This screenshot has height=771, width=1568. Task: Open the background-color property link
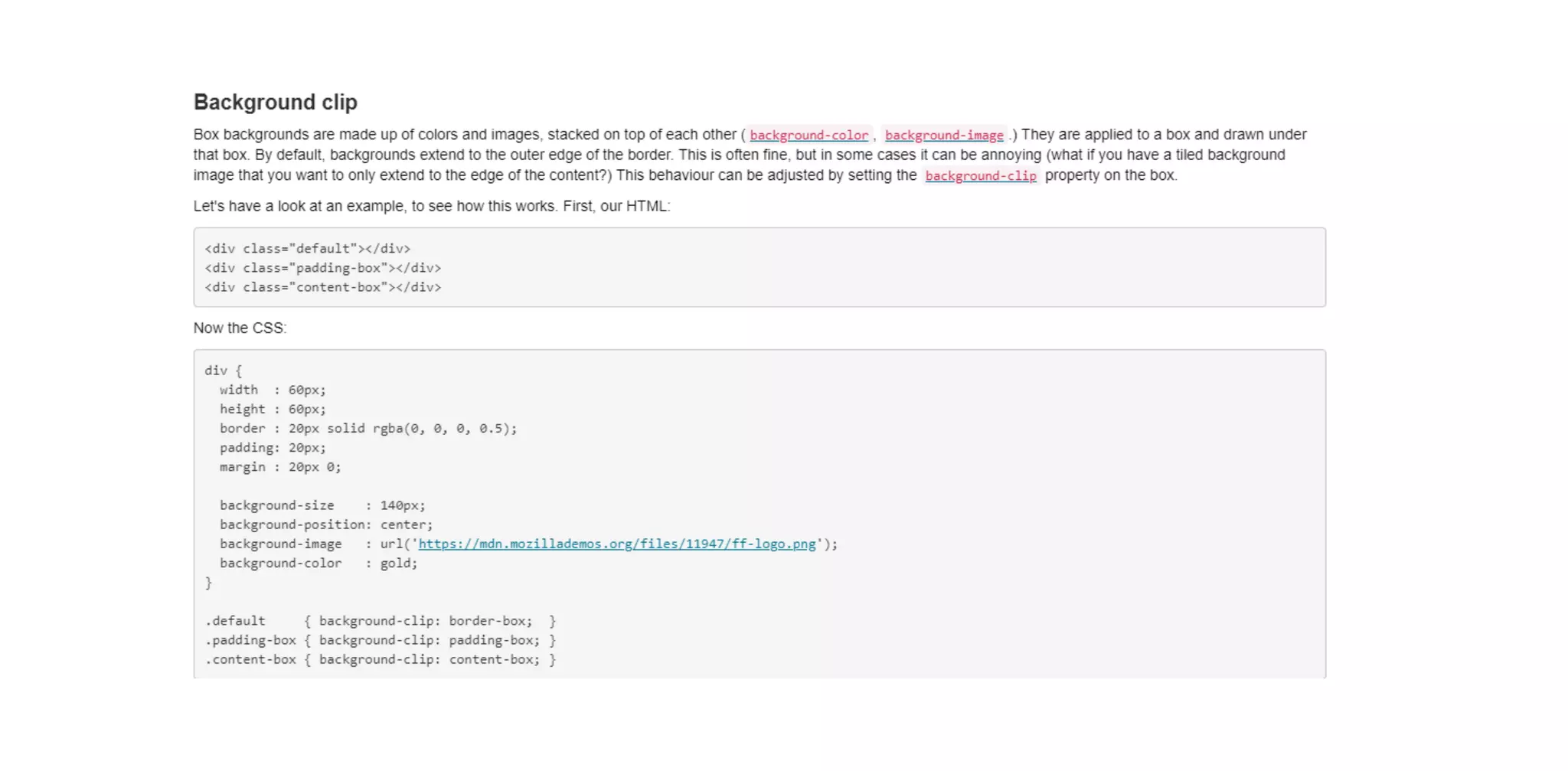[808, 136]
